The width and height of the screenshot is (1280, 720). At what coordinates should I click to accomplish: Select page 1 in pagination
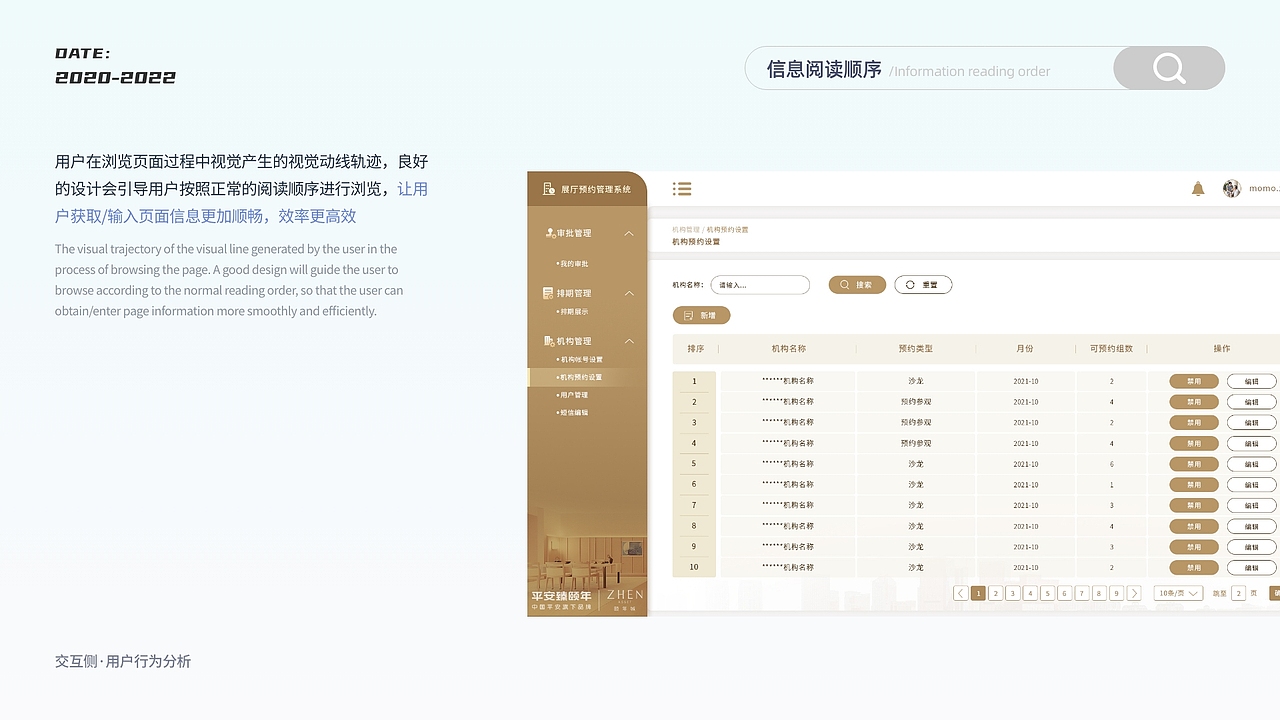pyautogui.click(x=979, y=593)
